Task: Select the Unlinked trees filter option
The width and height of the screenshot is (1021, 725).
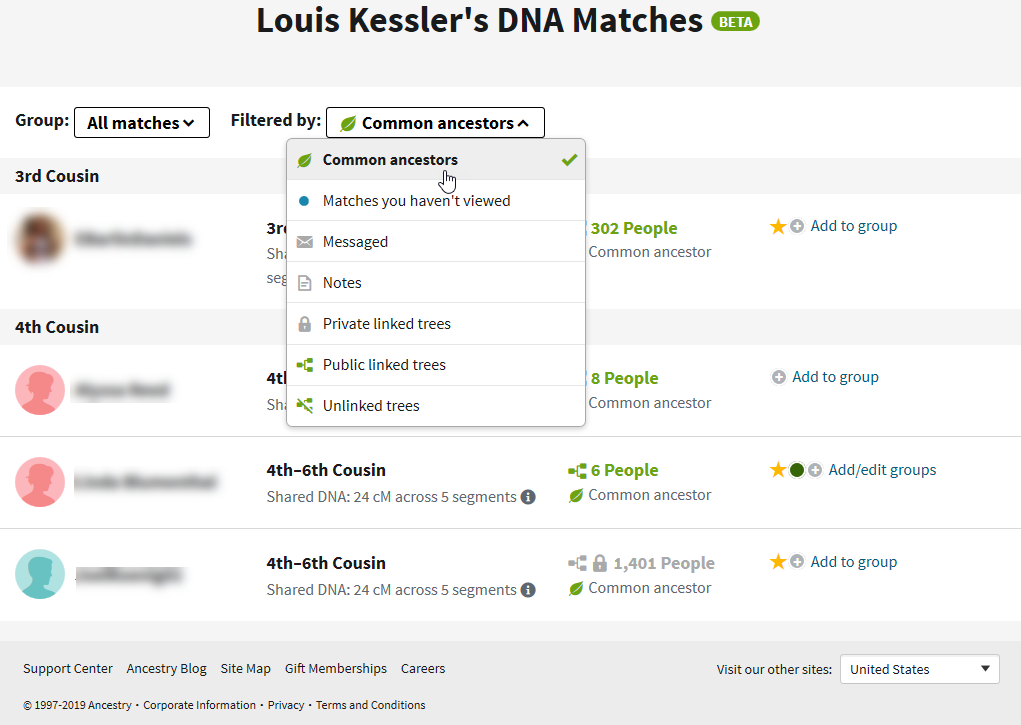Action: pyautogui.click(x=436, y=406)
